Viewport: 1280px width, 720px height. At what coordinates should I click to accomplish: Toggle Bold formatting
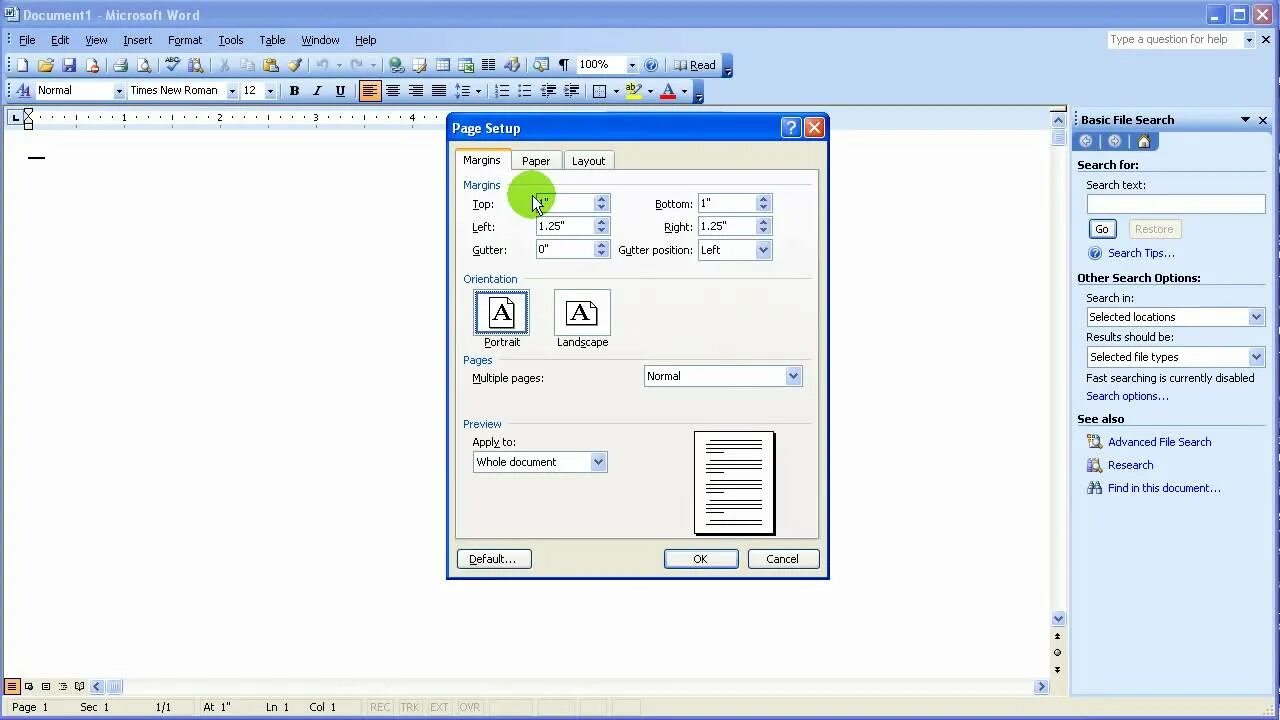[294, 91]
